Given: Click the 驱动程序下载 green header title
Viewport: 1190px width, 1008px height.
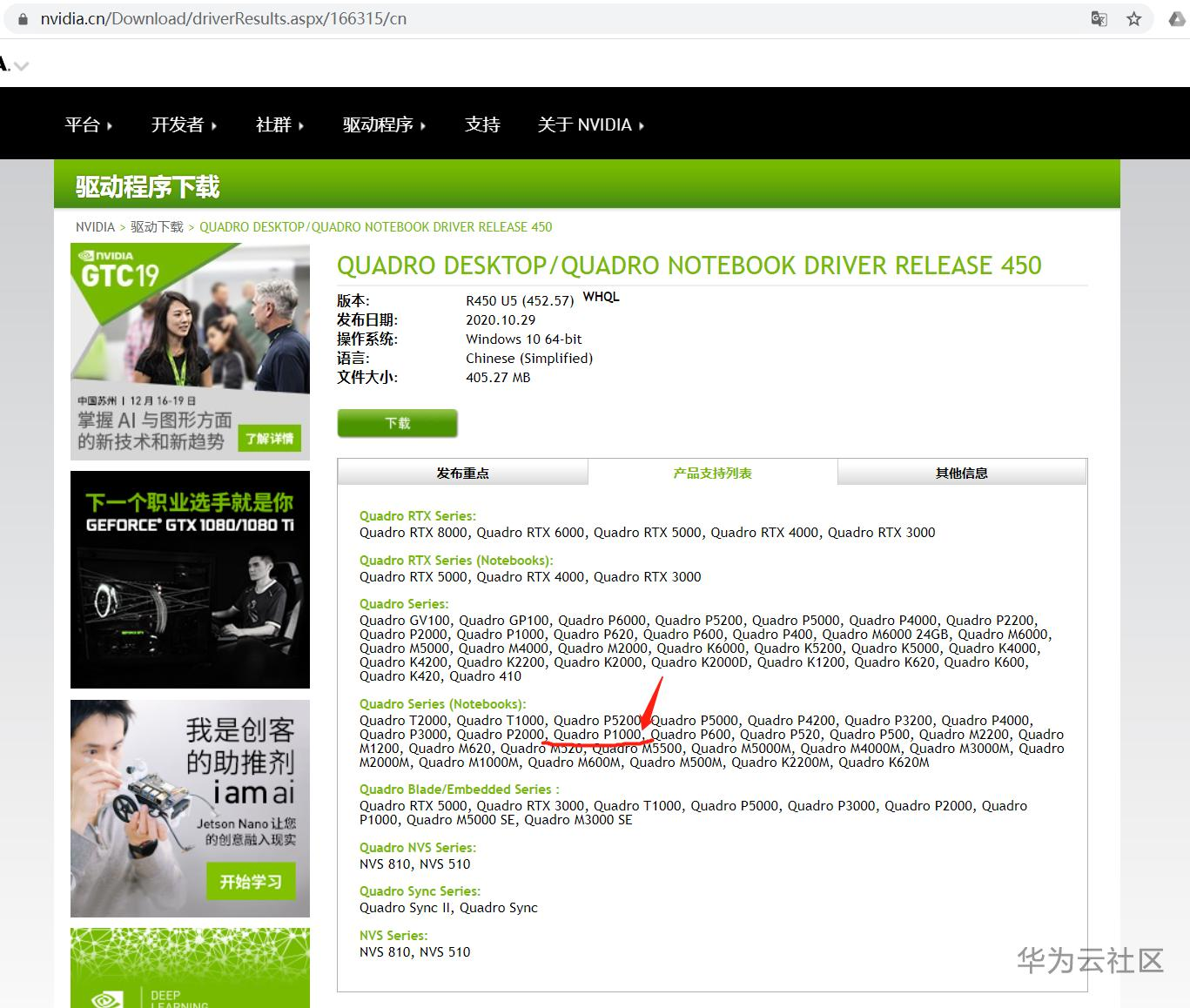Looking at the screenshot, I should click(x=148, y=186).
